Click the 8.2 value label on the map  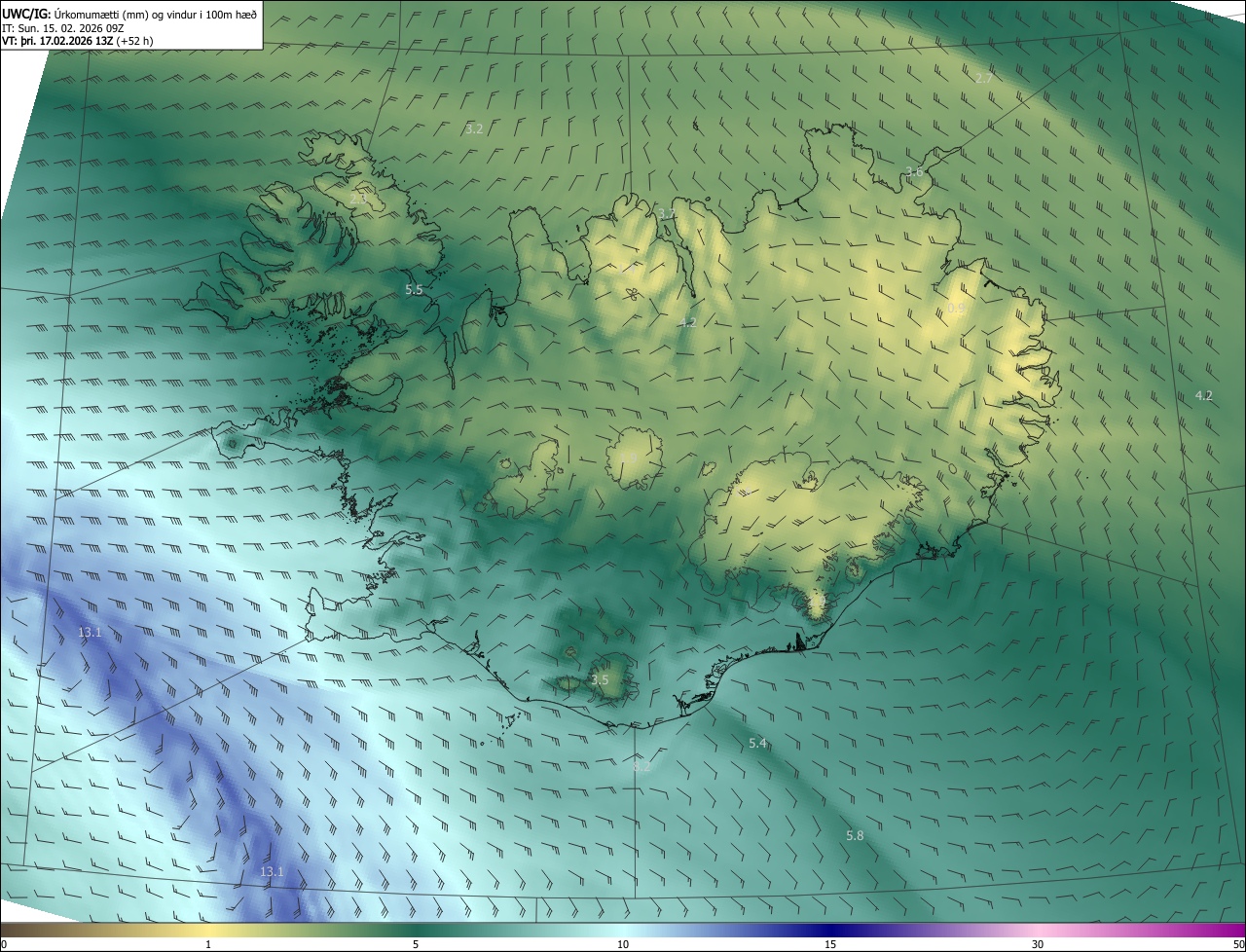coord(641,767)
